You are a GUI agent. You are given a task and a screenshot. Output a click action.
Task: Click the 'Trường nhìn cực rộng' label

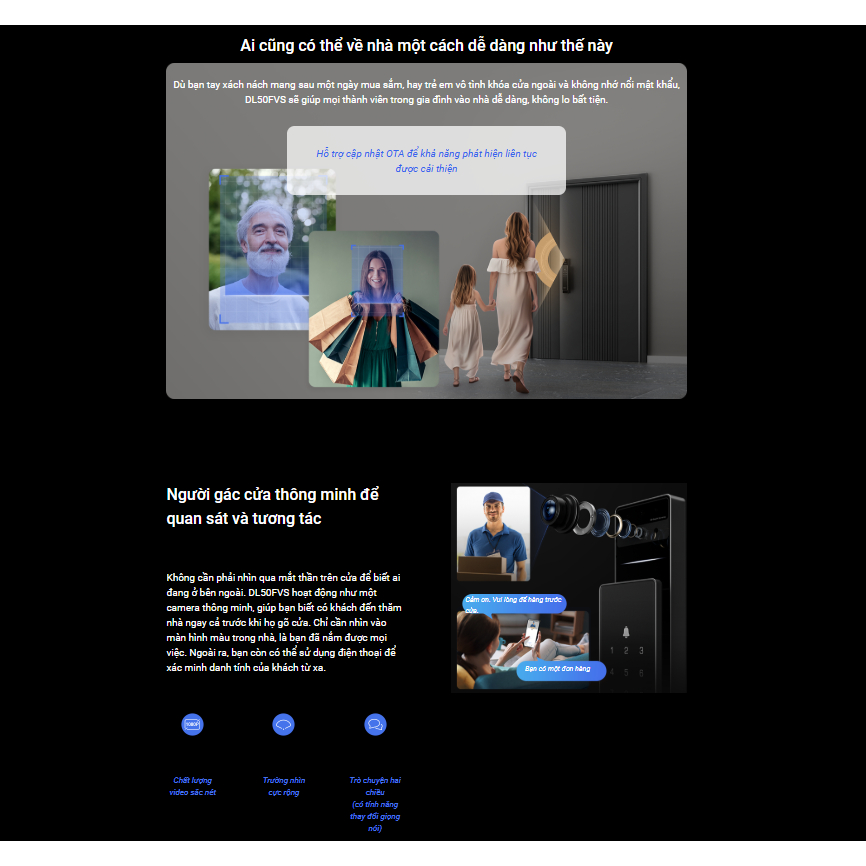point(283,786)
